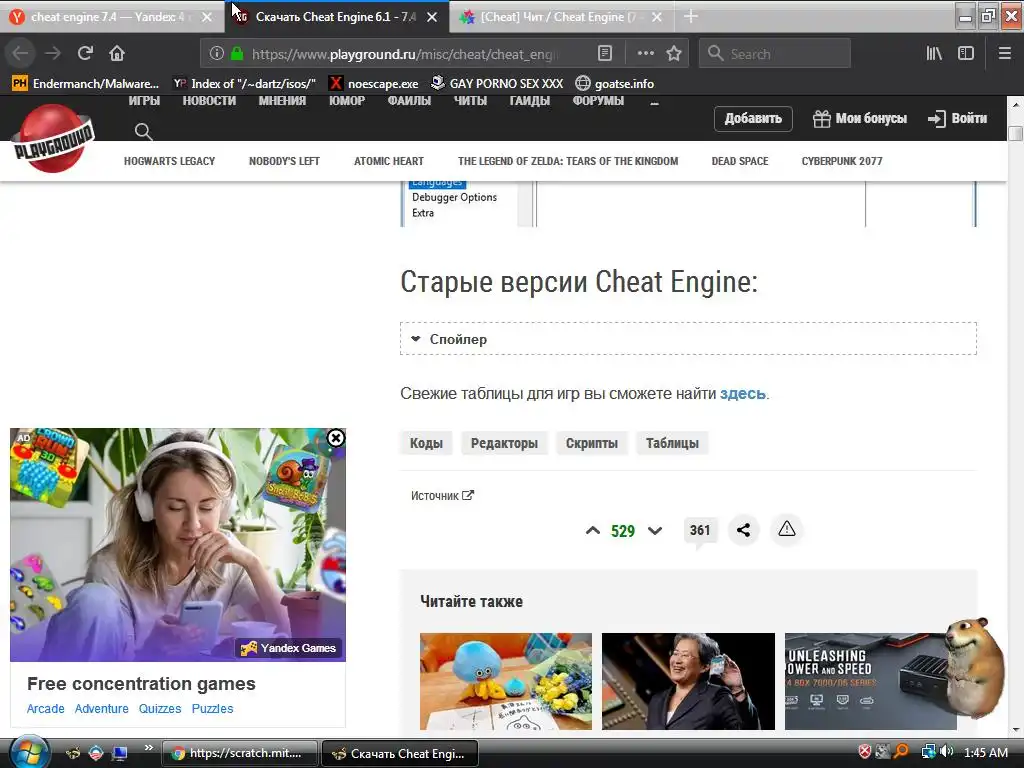This screenshot has width=1024, height=768.
Task: Click the volume icon in system tray
Action: [948, 752]
